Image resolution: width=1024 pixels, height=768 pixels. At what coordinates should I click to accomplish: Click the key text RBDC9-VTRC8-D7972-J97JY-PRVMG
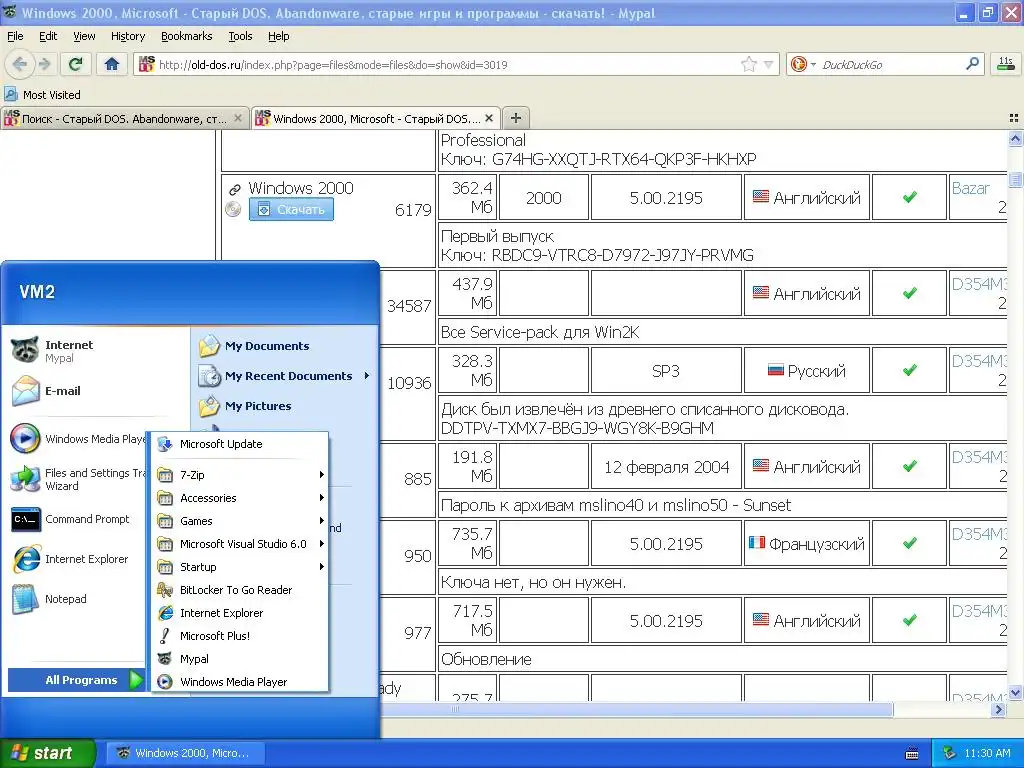pos(622,255)
